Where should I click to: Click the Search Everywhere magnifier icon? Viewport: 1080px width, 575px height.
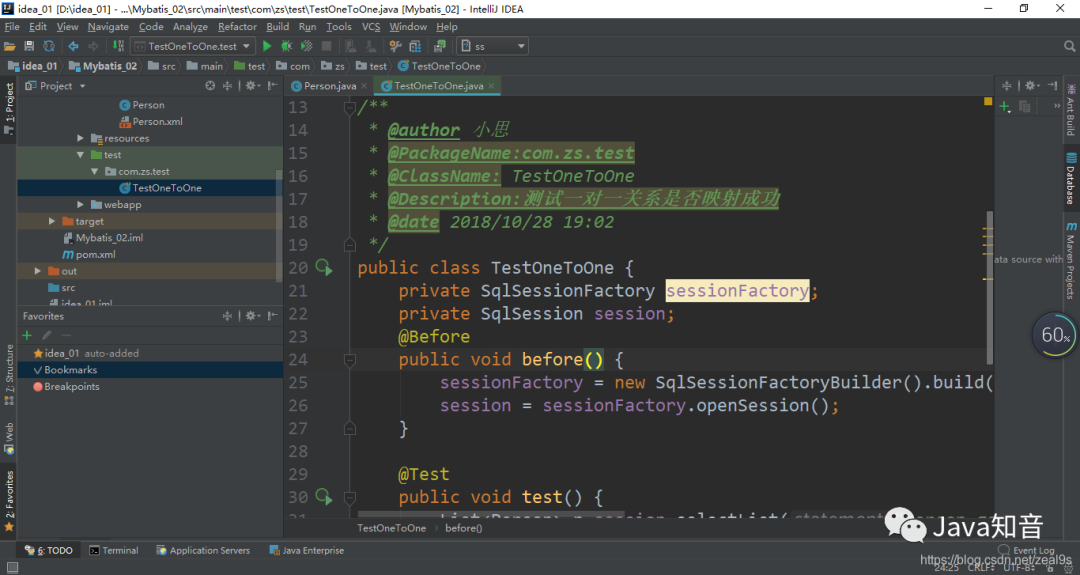(x=1069, y=46)
